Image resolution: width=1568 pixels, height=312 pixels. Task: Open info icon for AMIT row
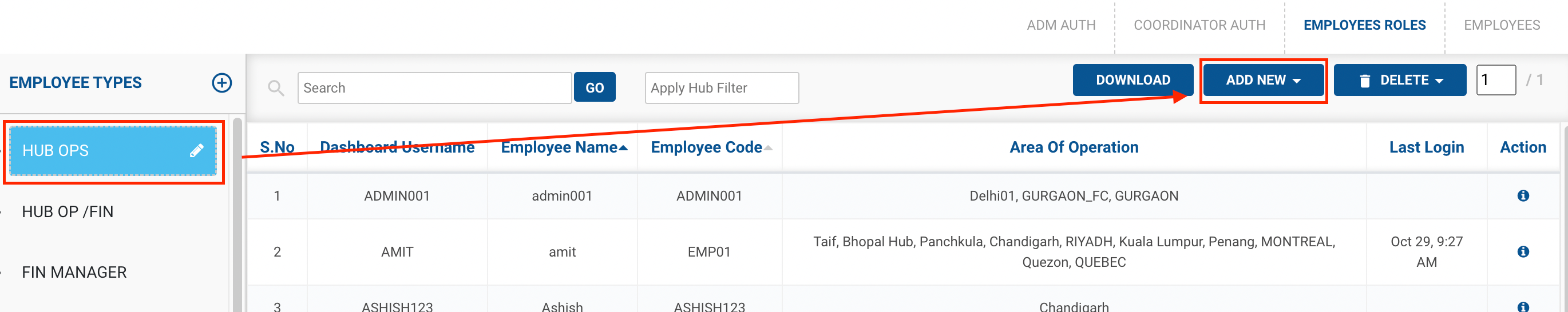coord(1522,252)
